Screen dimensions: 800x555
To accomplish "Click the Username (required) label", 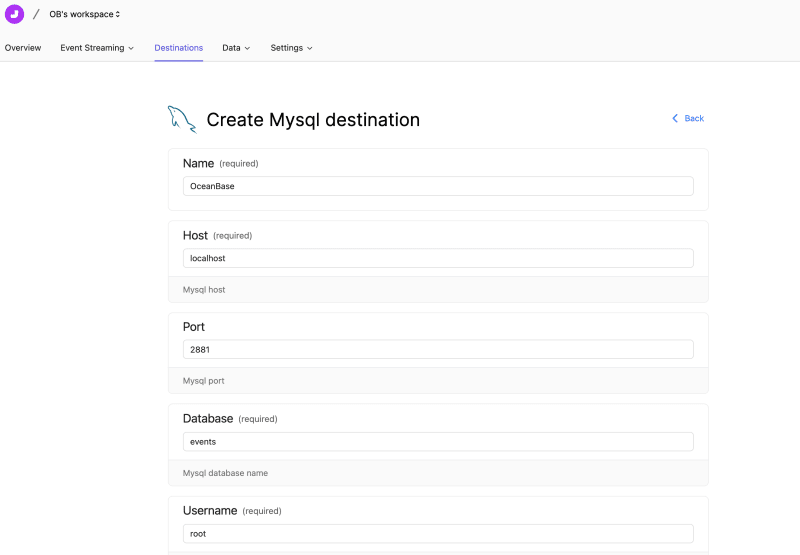I will point(232,511).
